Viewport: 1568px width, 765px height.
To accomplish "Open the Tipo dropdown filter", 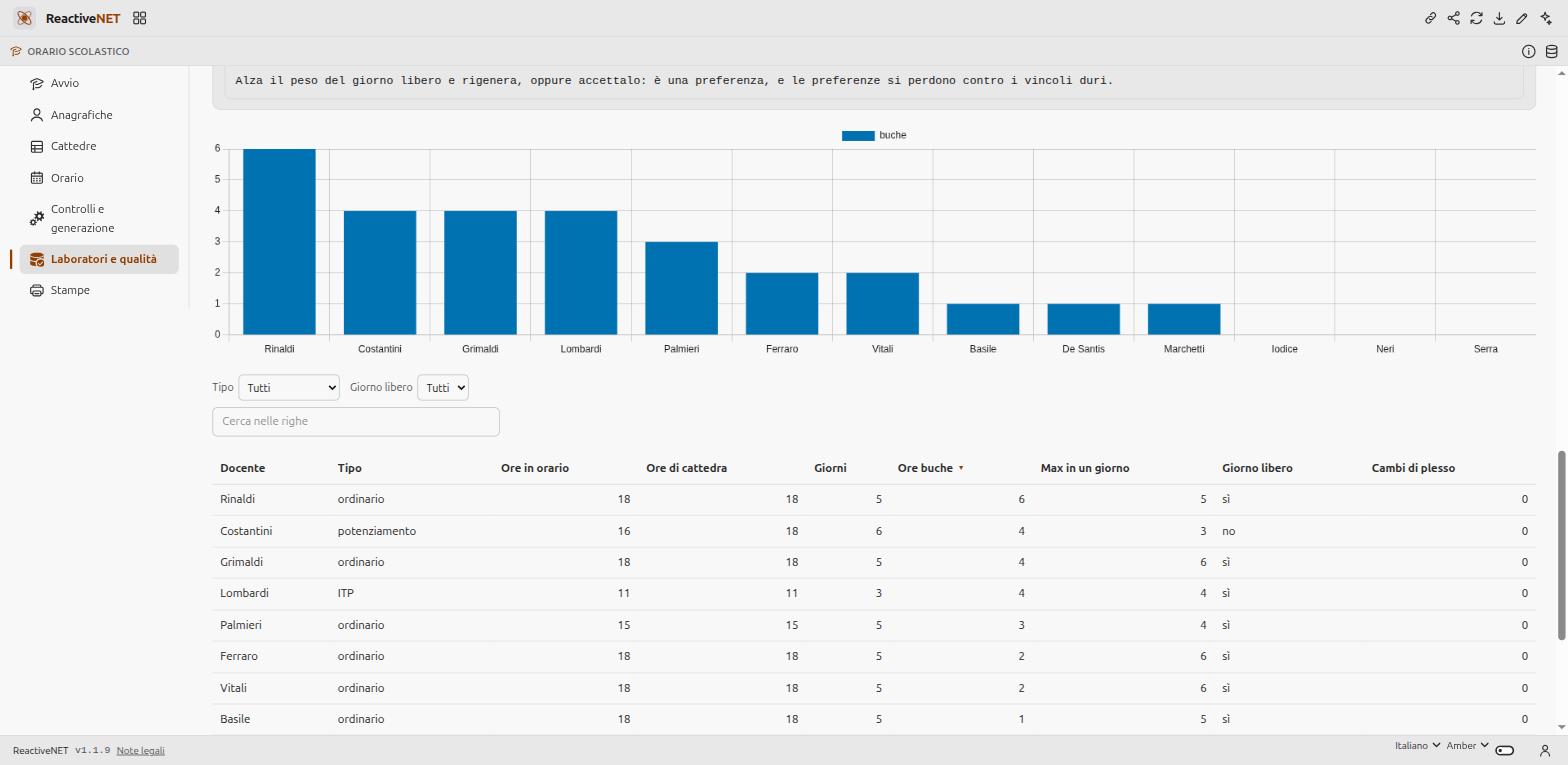I will tap(289, 387).
